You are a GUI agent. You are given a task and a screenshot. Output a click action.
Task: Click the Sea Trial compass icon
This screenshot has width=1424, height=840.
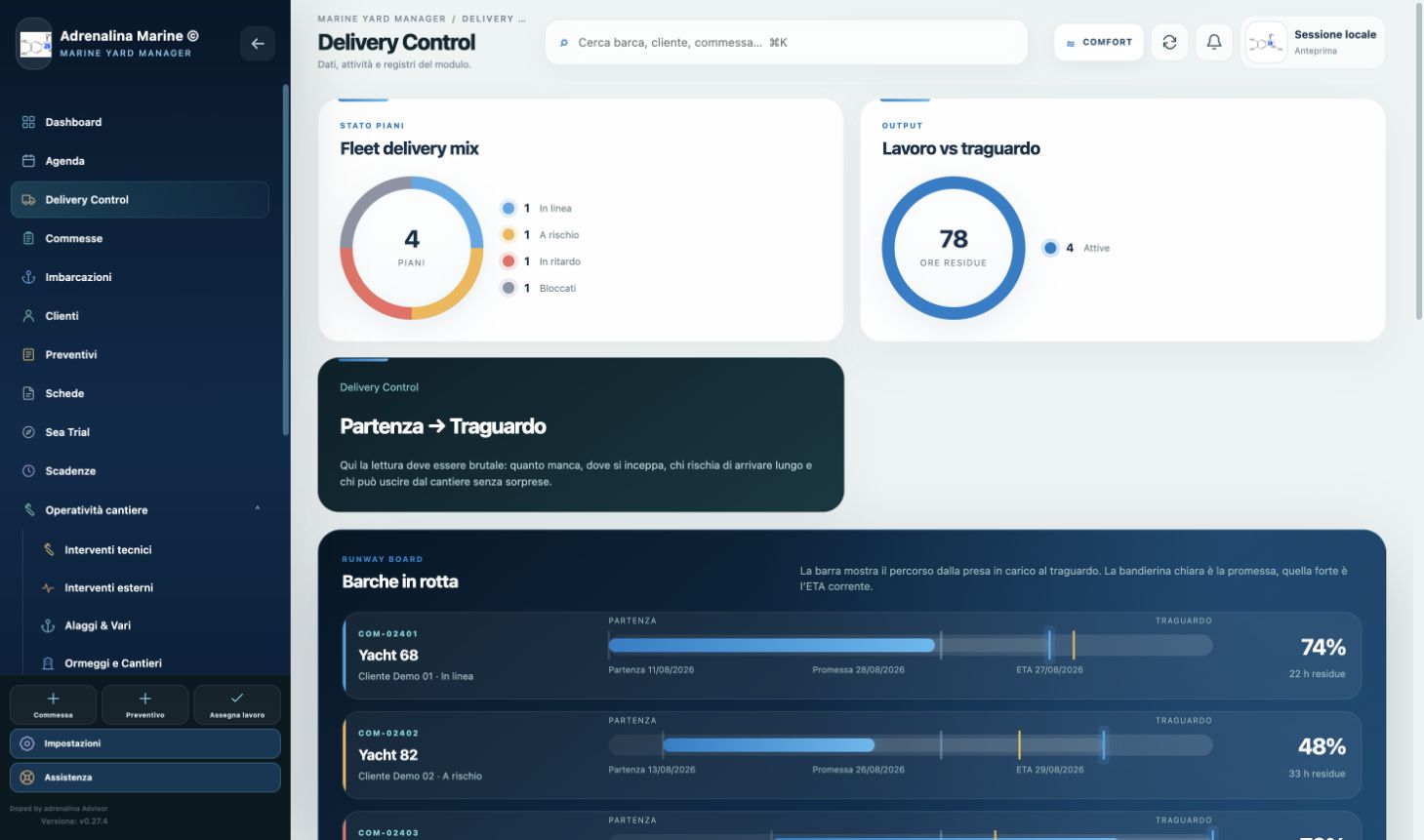click(x=28, y=432)
